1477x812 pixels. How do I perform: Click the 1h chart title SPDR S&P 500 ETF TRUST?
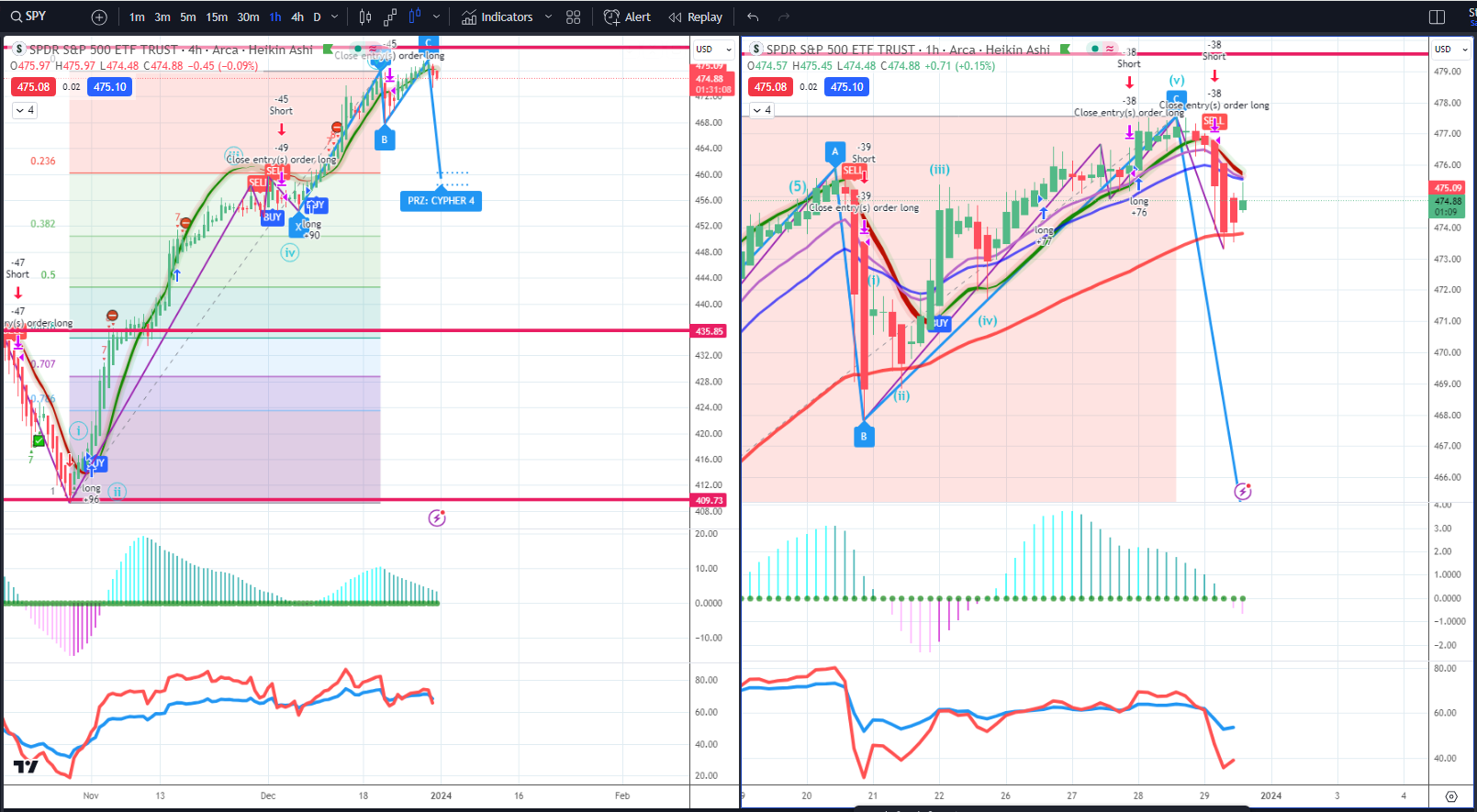coord(841,50)
